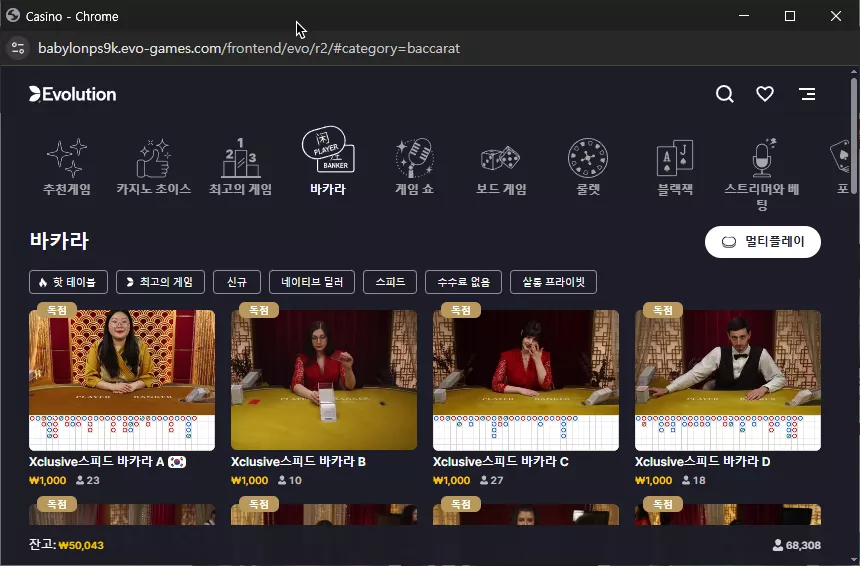The height and width of the screenshot is (566, 860).
Task: Open Xclusive스피드 바카라 B table thumbnail
Action: tap(324, 380)
